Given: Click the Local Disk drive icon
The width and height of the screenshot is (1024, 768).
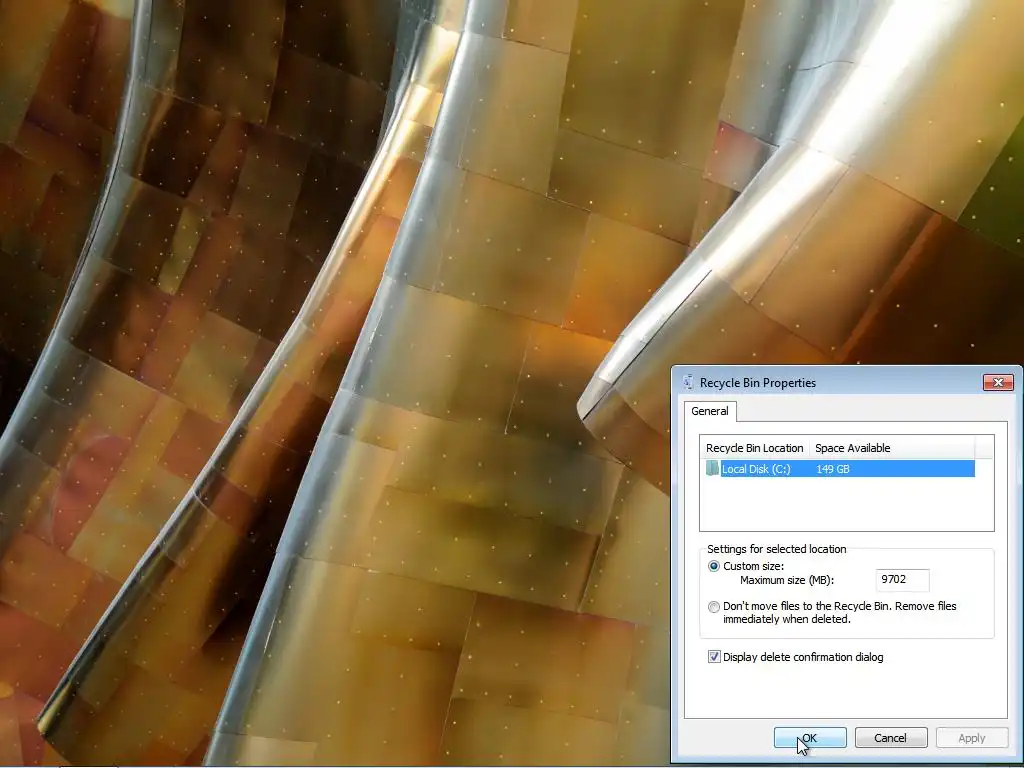Looking at the screenshot, I should pos(712,469).
